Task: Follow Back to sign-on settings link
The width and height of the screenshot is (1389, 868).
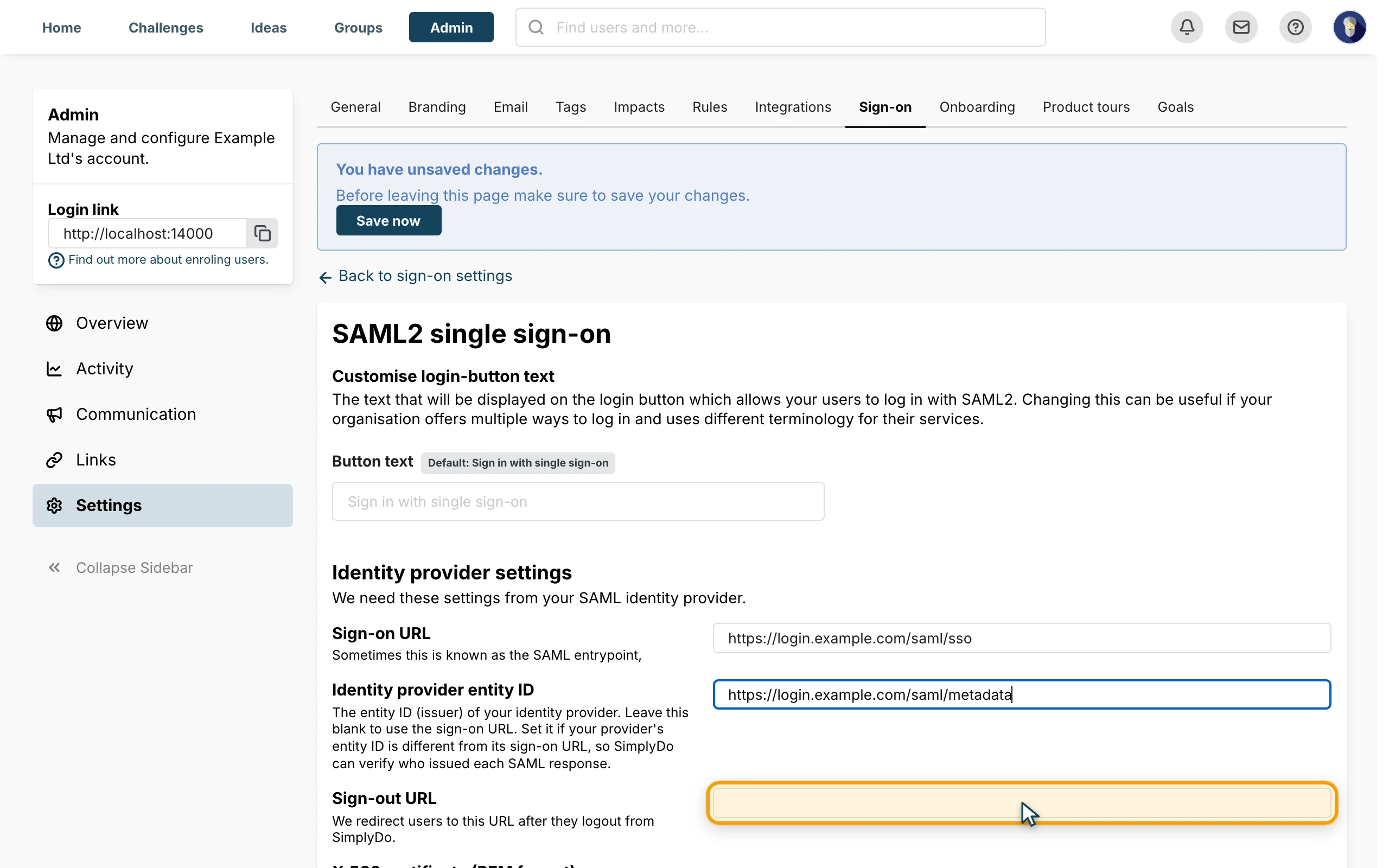Action: tap(425, 276)
